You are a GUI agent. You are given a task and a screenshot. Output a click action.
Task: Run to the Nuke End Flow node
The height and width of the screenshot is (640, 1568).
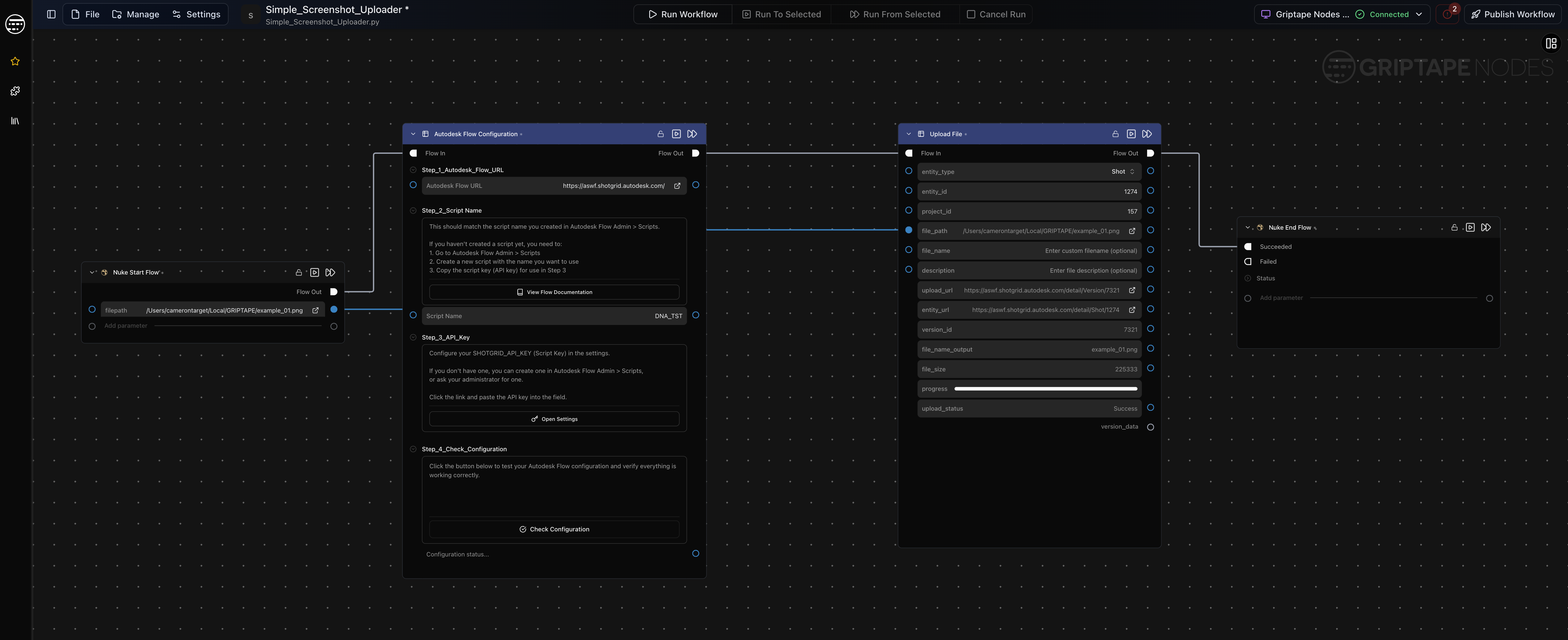tap(1470, 227)
